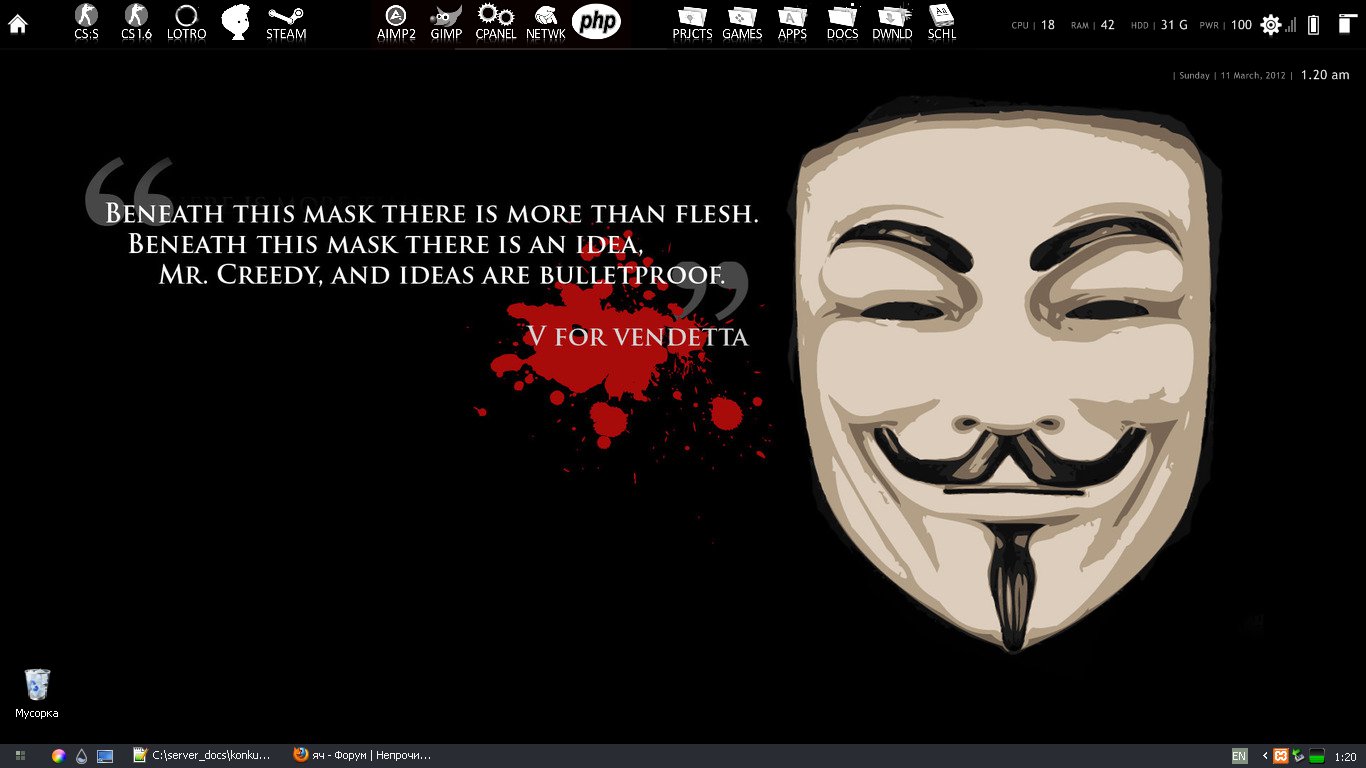The height and width of the screenshot is (768, 1366).
Task: Click the 1.20 am desktop clock
Action: [1325, 75]
